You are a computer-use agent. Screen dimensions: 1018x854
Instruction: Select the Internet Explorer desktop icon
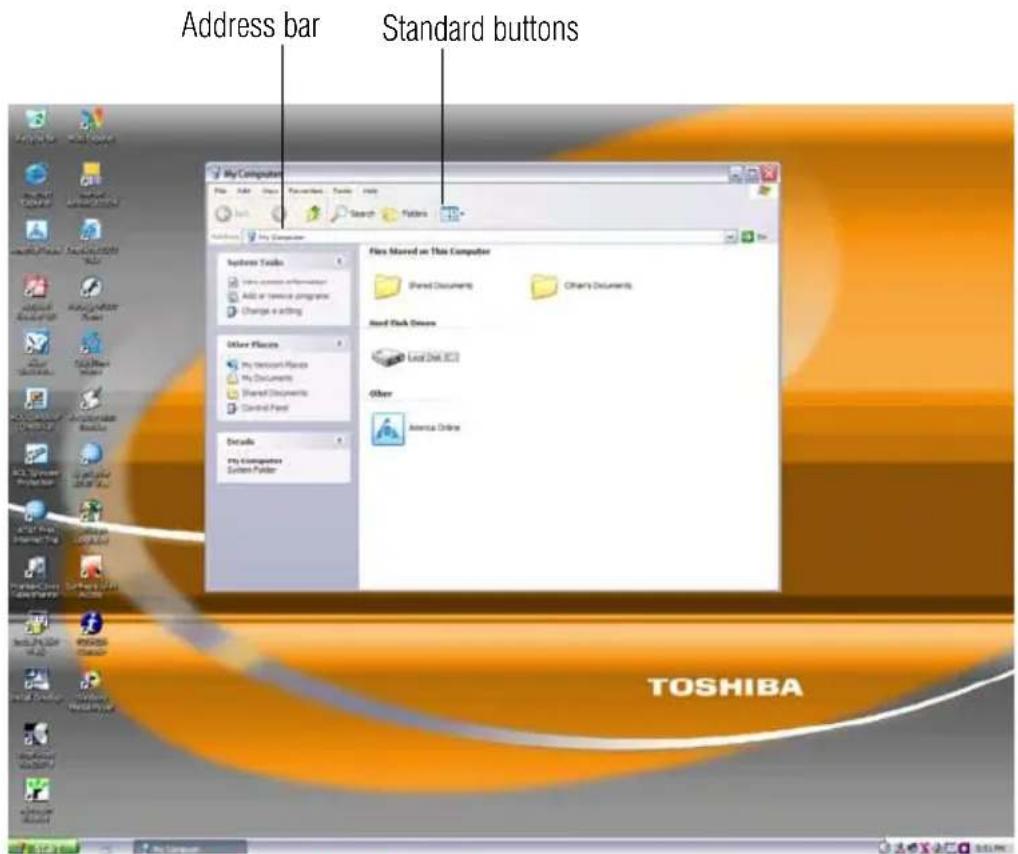point(36,174)
